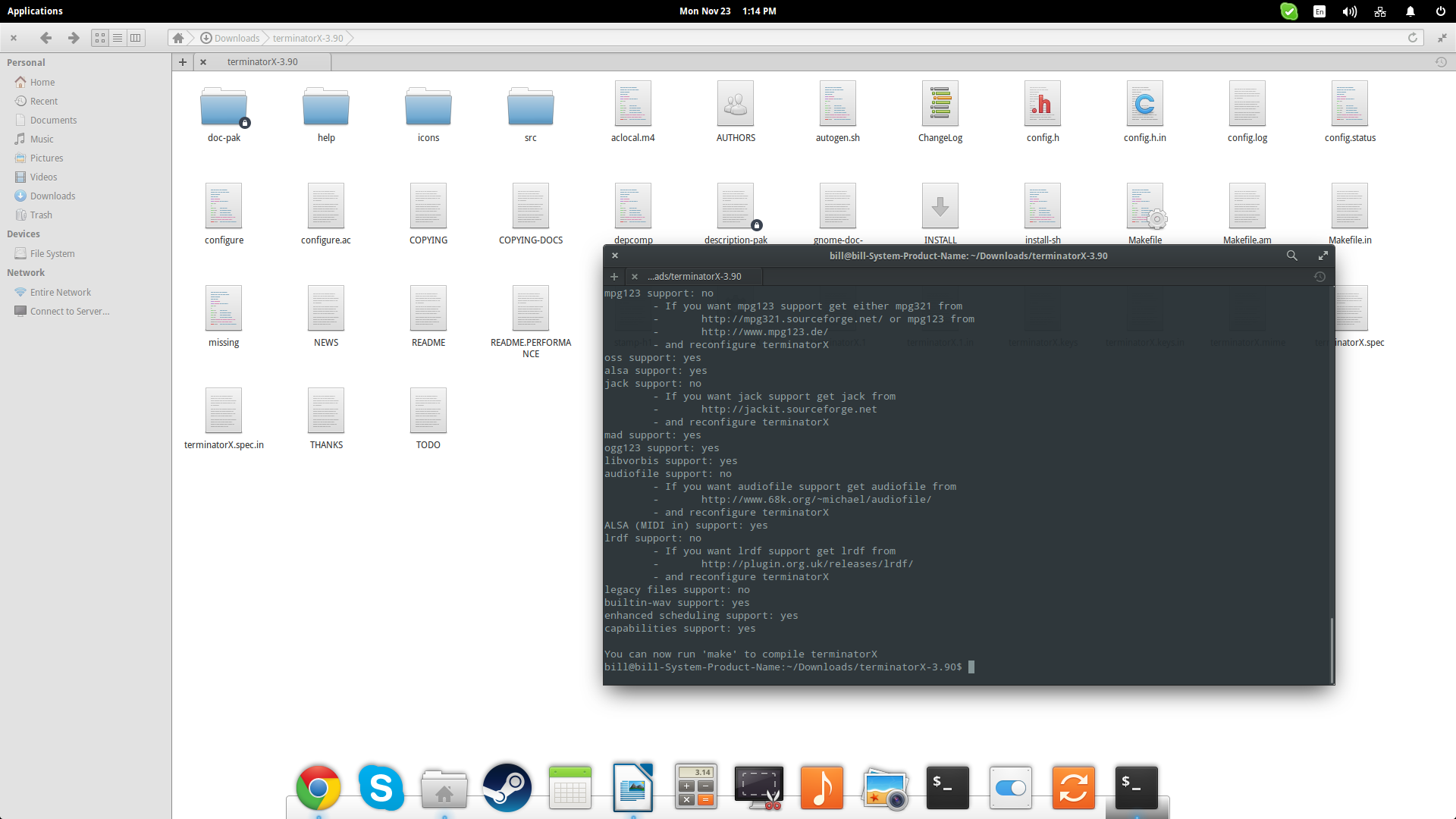Select the README file
Viewport: 1456px width, 819px height.
pyautogui.click(x=428, y=317)
